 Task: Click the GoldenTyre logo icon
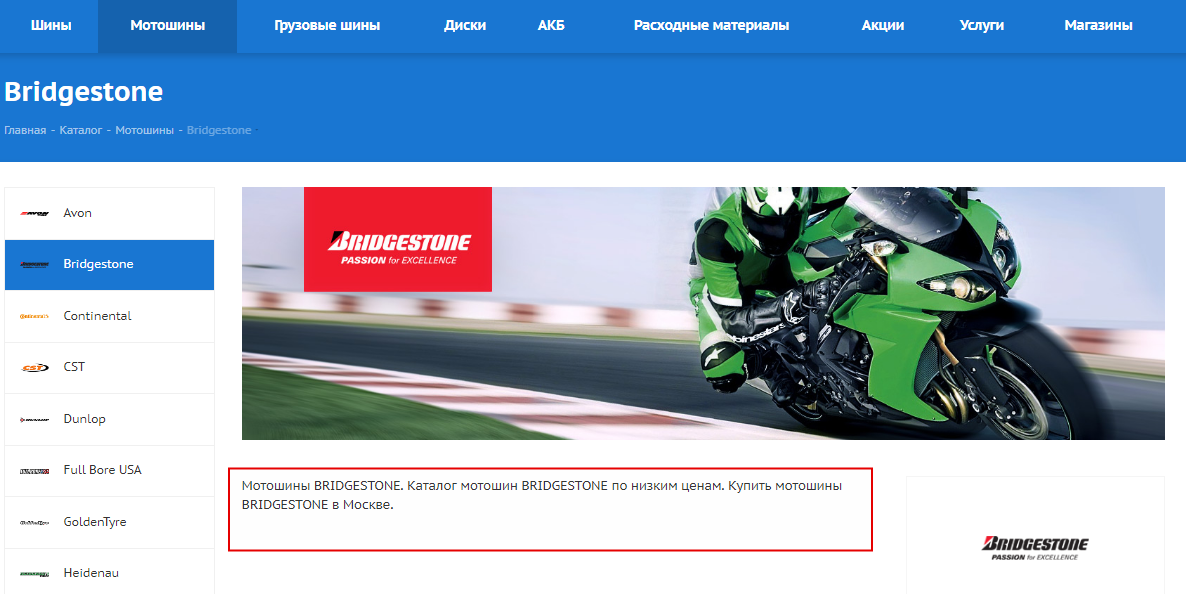[x=34, y=522]
